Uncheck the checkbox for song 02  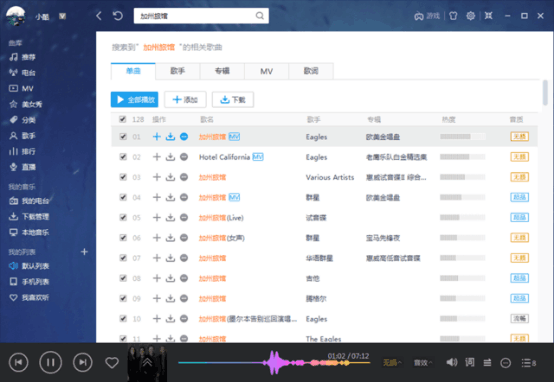coord(123,157)
